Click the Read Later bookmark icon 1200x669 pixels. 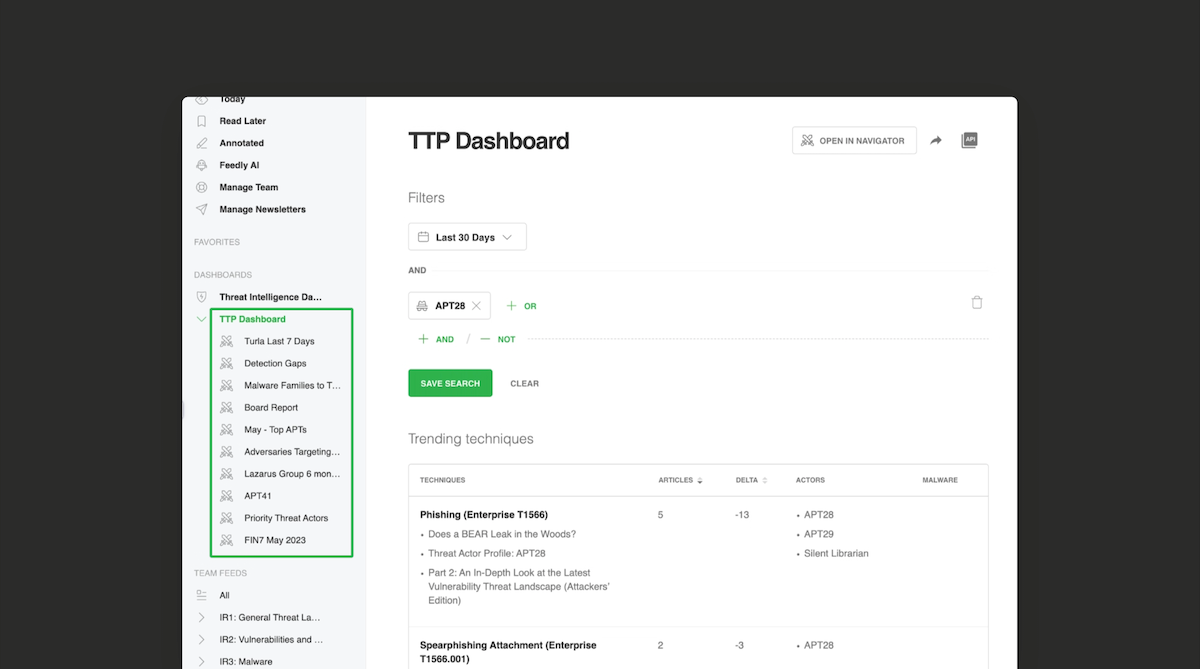click(x=202, y=120)
